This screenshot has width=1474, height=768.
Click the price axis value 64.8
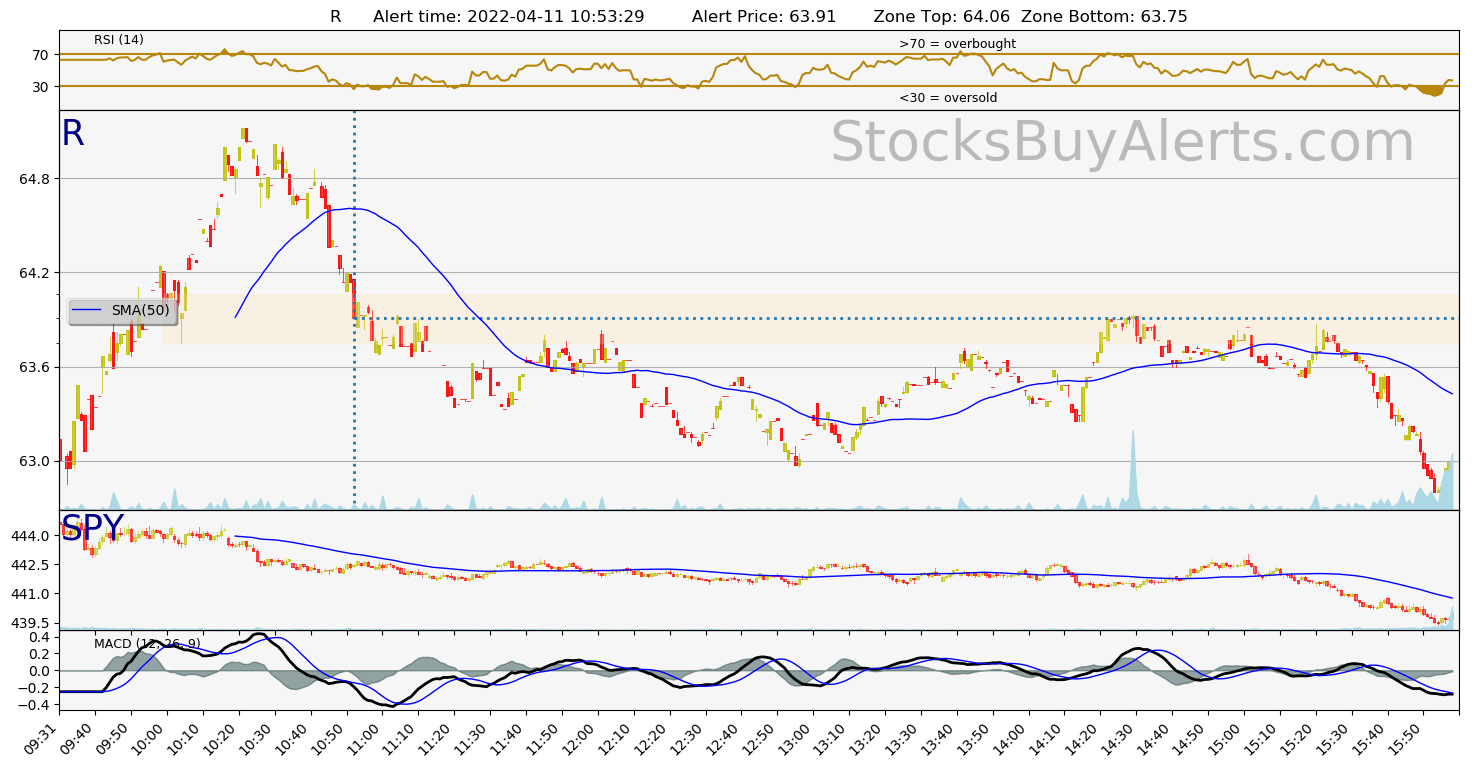(34, 179)
